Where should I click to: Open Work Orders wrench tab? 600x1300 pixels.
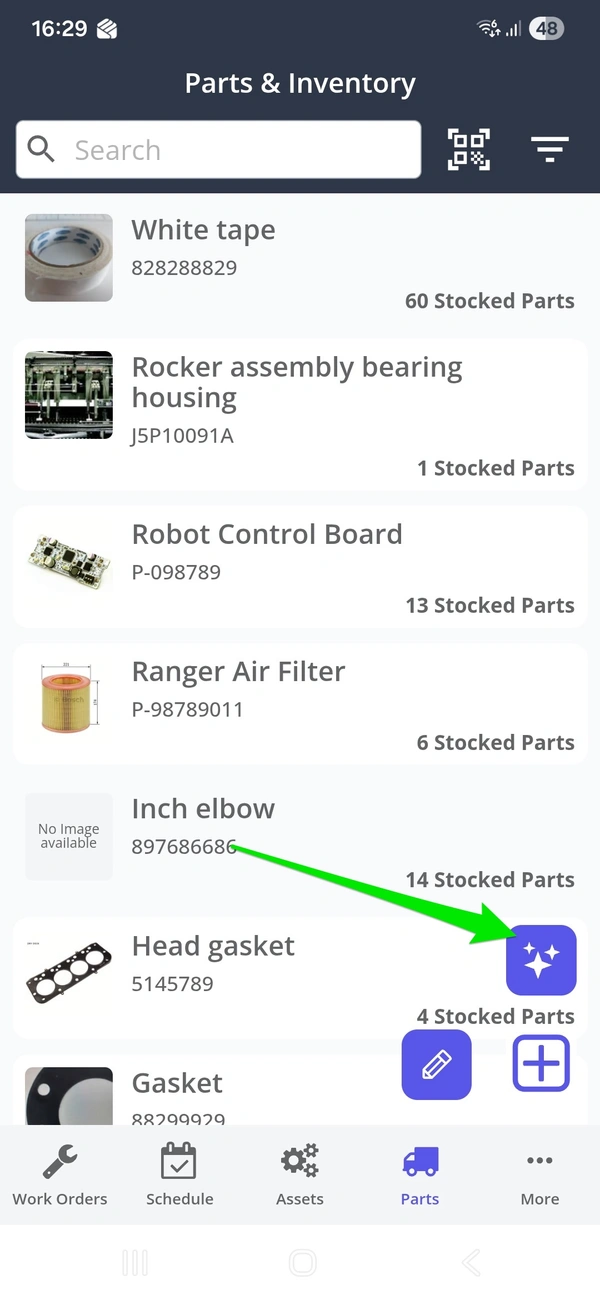coord(60,1175)
